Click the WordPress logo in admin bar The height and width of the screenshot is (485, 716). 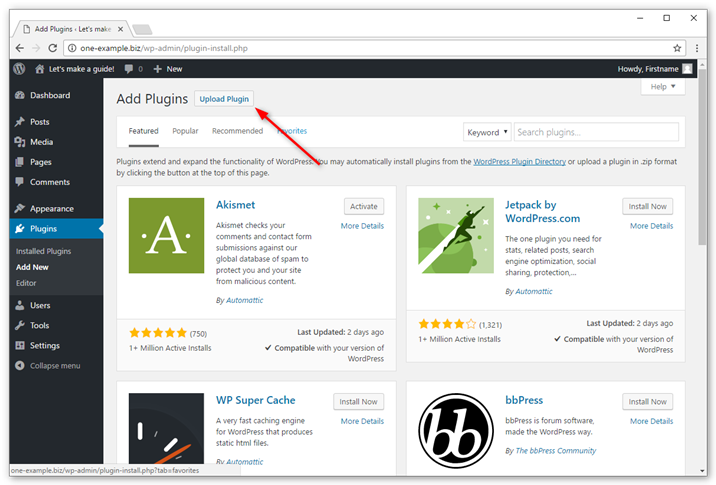click(x=19, y=69)
